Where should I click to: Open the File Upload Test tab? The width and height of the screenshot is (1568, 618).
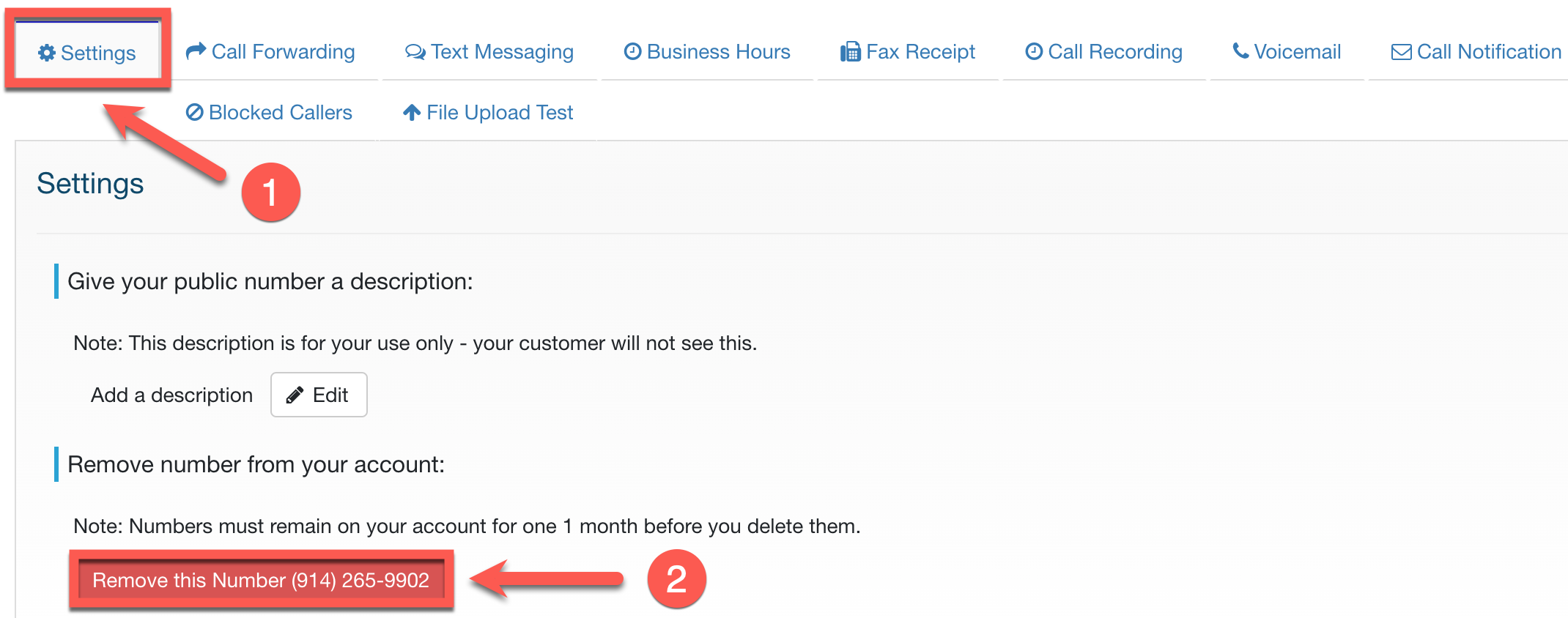coord(488,112)
